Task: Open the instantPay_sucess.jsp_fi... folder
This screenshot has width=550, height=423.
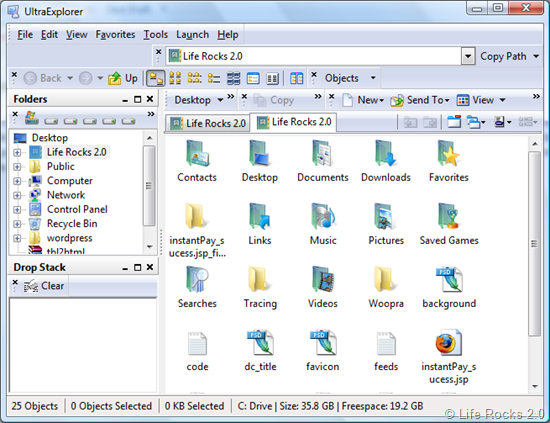Action: [197, 230]
